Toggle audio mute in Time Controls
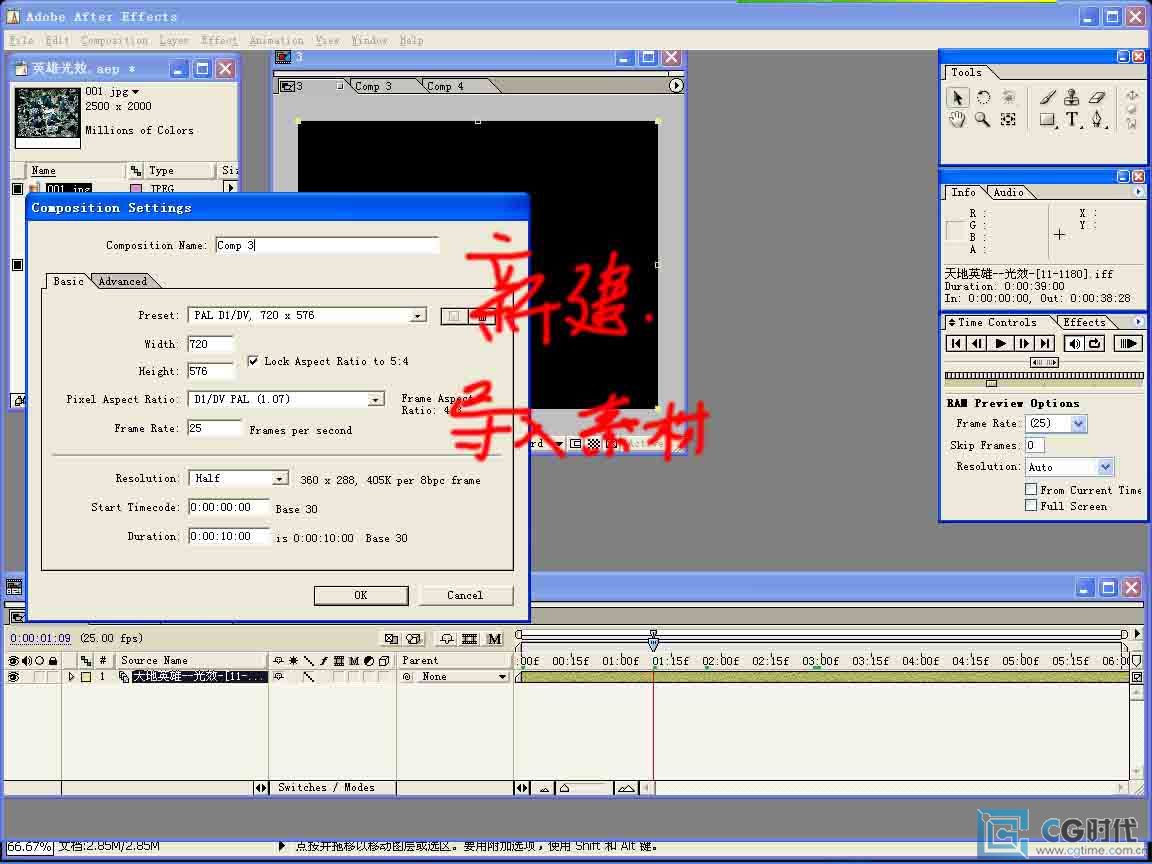Screen dimensions: 1152x864 tap(1073, 343)
